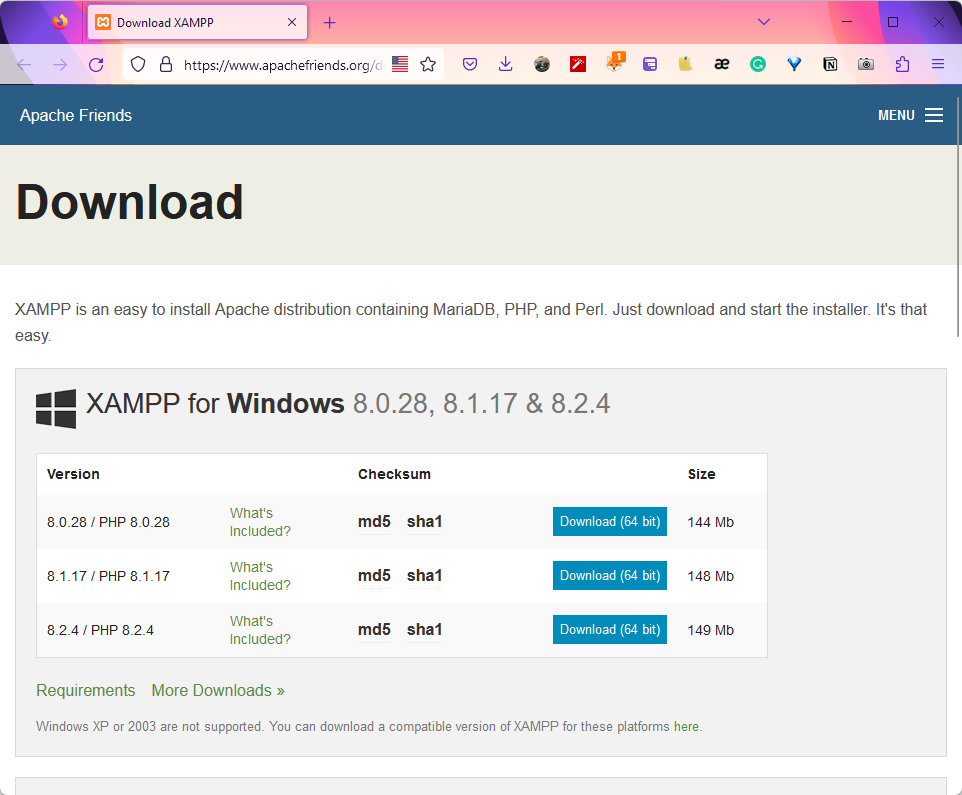Image resolution: width=962 pixels, height=795 pixels.
Task: Click the '144 Mb' size cell
Action: point(710,522)
